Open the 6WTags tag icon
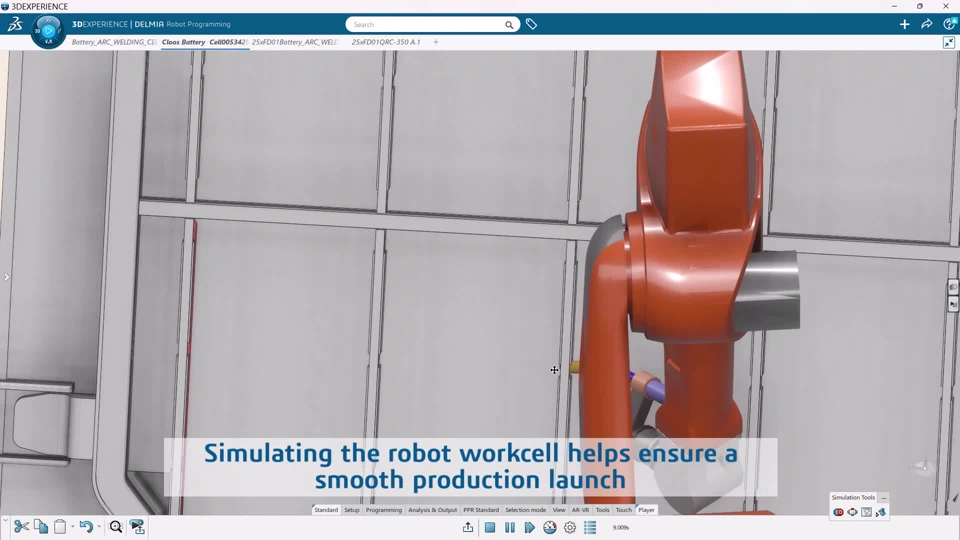Viewport: 960px width, 540px height. 531,24
